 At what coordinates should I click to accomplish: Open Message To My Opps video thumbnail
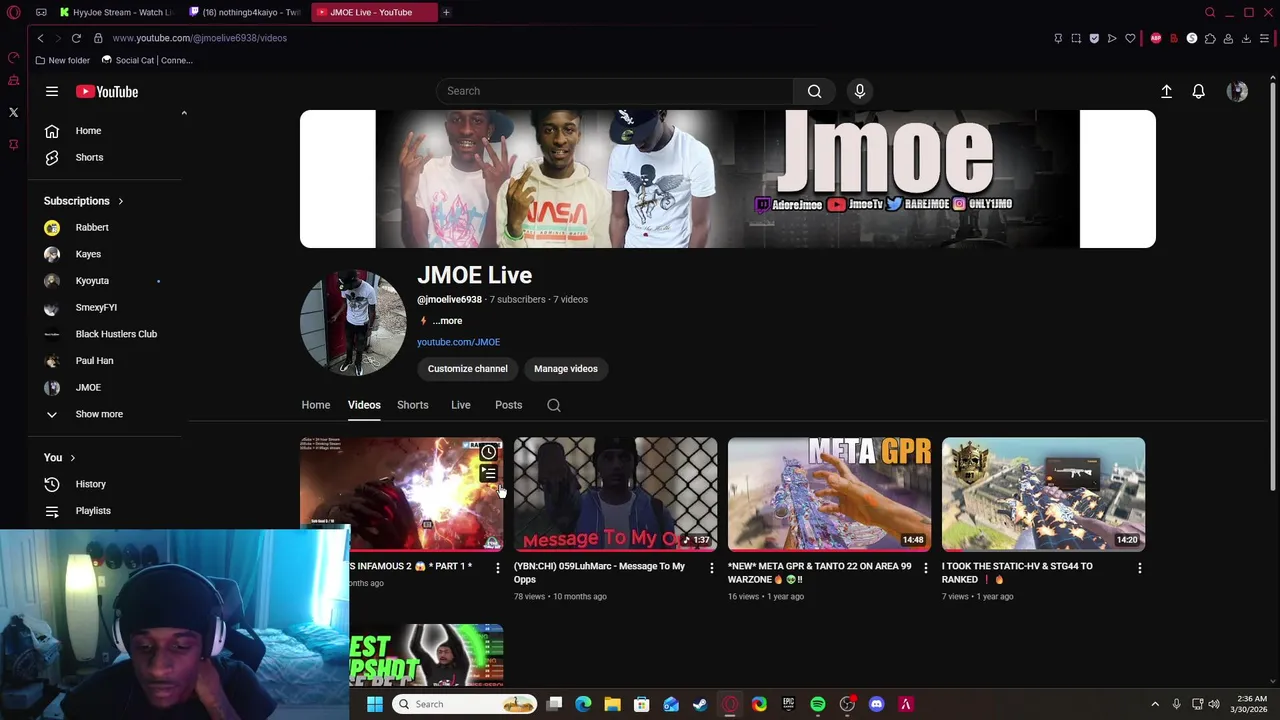615,494
